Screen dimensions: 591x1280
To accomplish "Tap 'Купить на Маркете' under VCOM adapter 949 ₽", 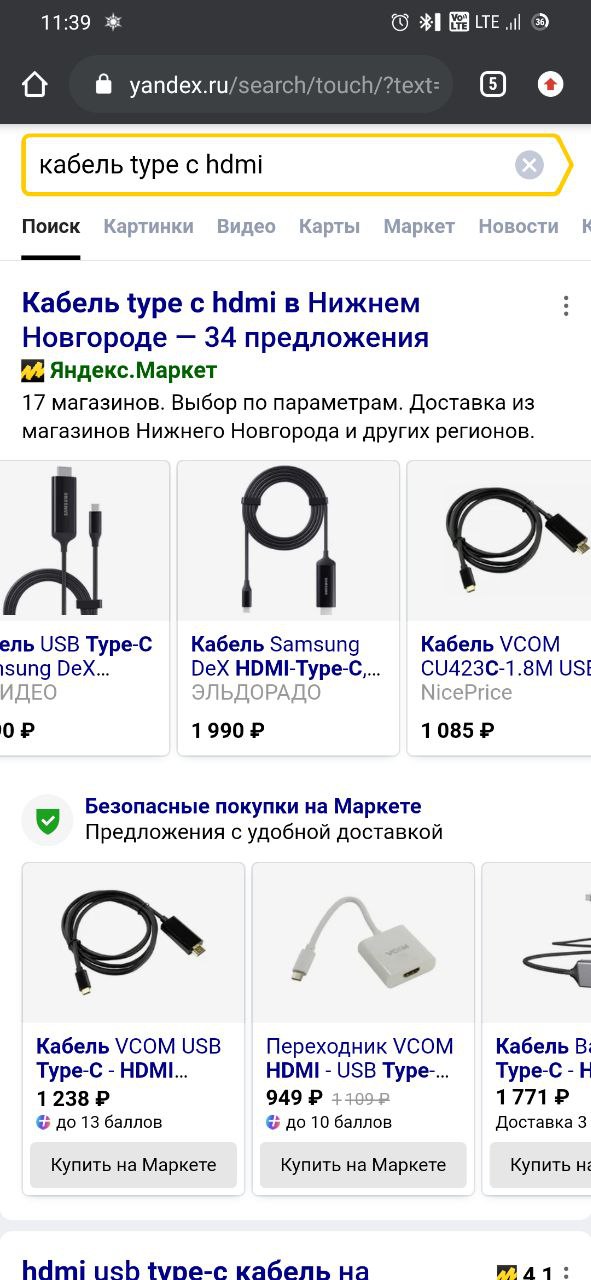I will click(363, 1165).
